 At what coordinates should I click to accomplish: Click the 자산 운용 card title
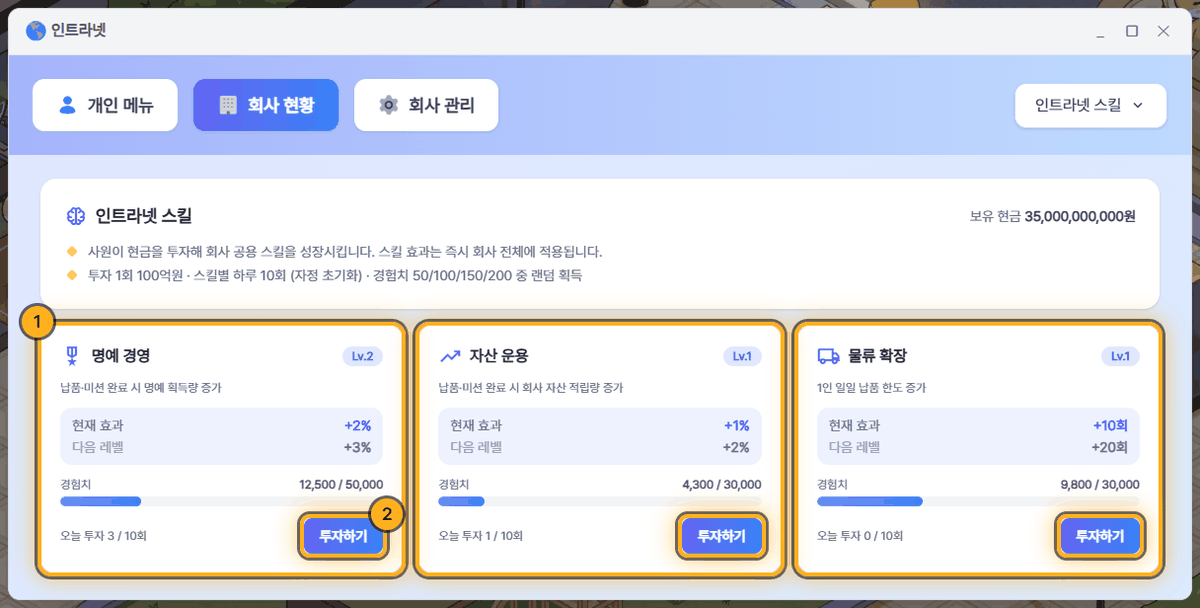click(498, 356)
